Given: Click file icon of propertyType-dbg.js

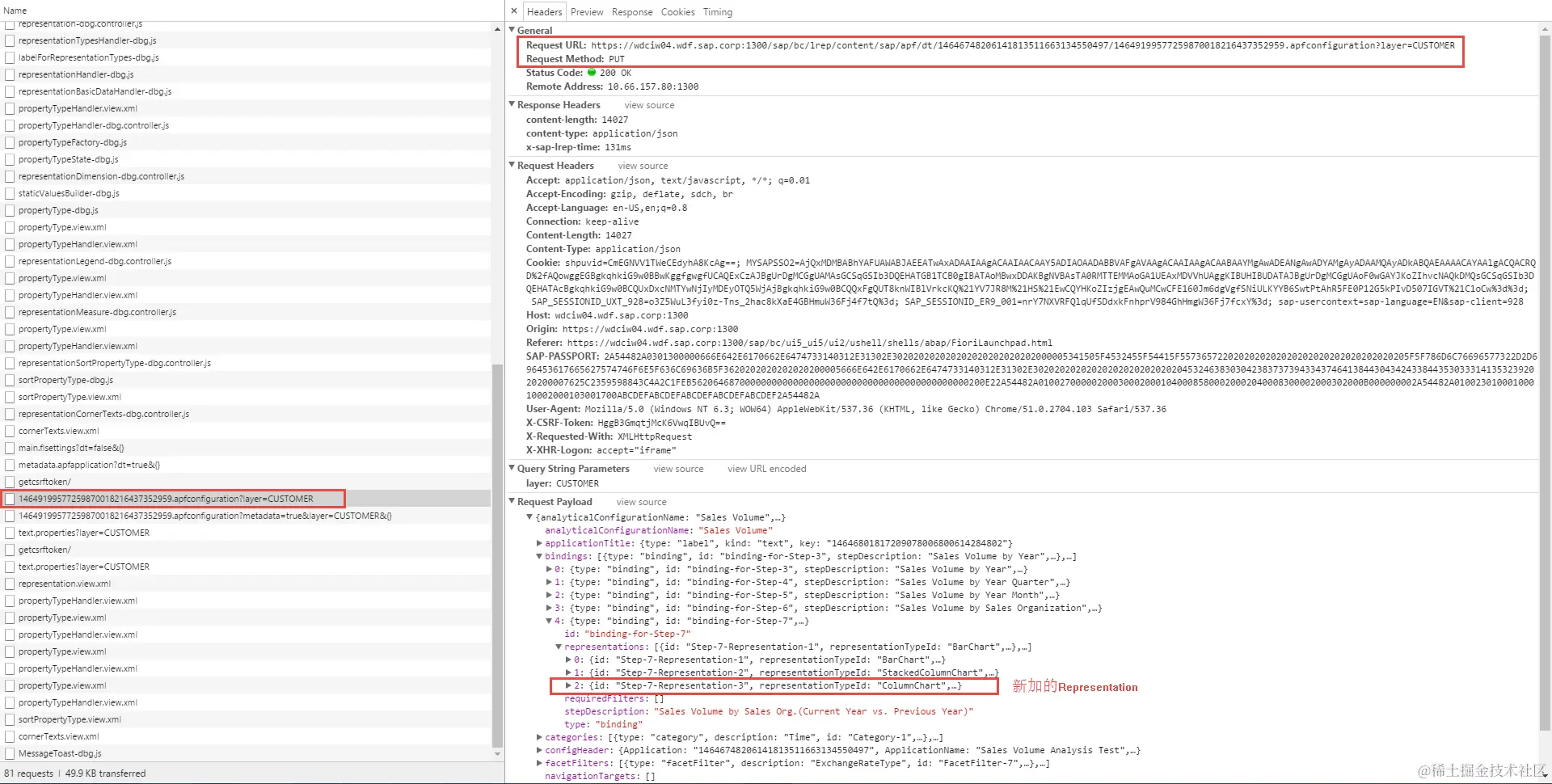Looking at the screenshot, I should (10, 210).
